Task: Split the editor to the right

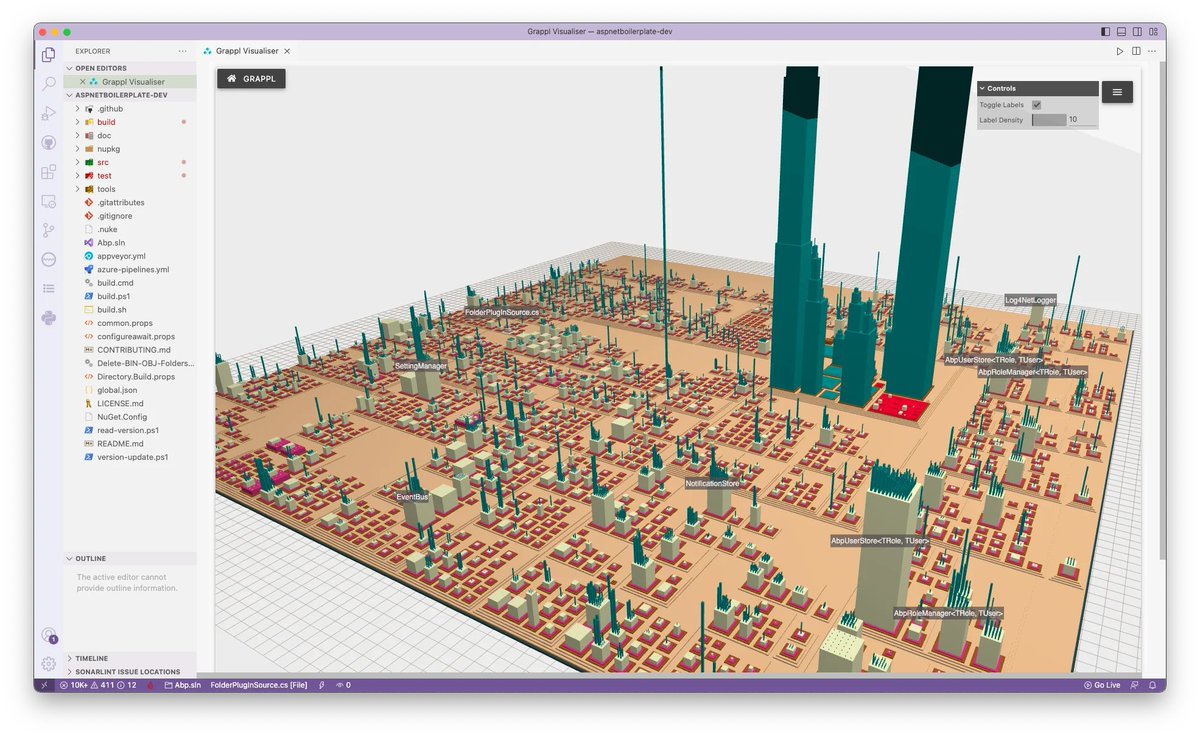Action: (x=1136, y=51)
